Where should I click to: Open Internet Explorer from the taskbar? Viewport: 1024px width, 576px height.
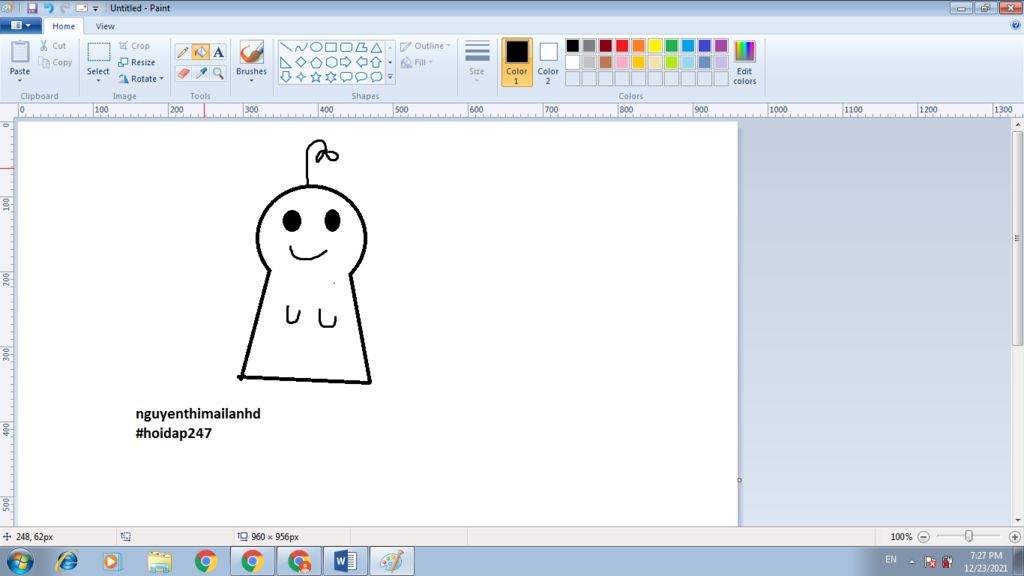tap(67, 561)
